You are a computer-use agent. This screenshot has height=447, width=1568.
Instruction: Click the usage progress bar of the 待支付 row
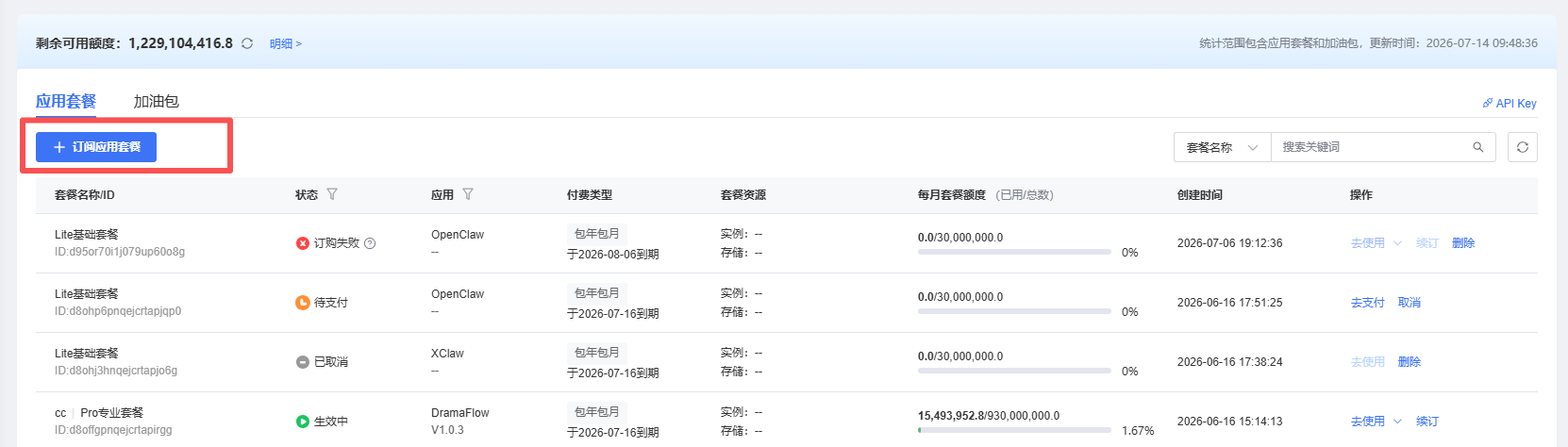[x=1014, y=311]
